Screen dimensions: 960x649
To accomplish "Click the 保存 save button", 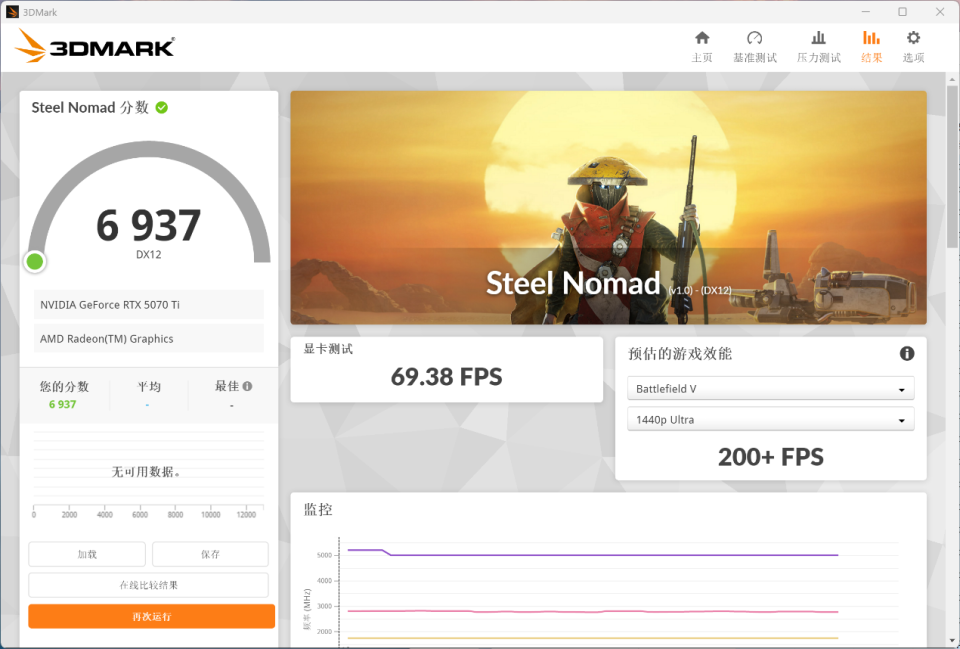I will tap(210, 554).
